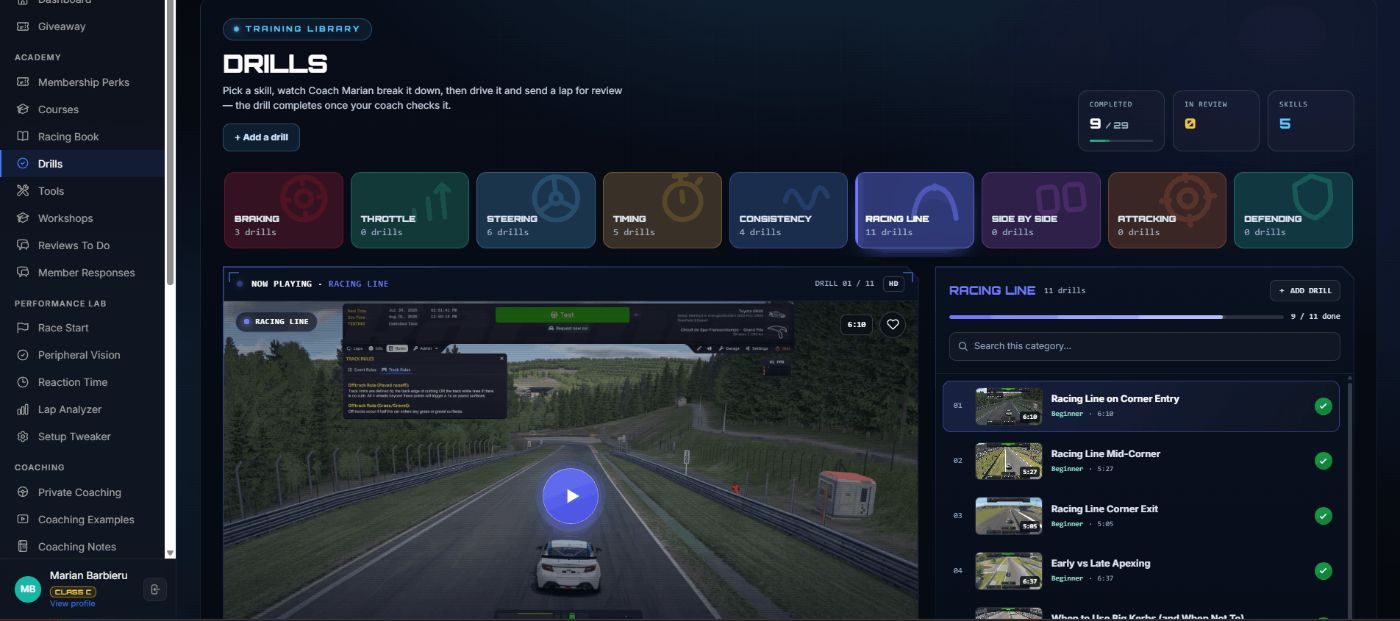Click the View profile link
Image resolution: width=1400 pixels, height=621 pixels.
73,604
